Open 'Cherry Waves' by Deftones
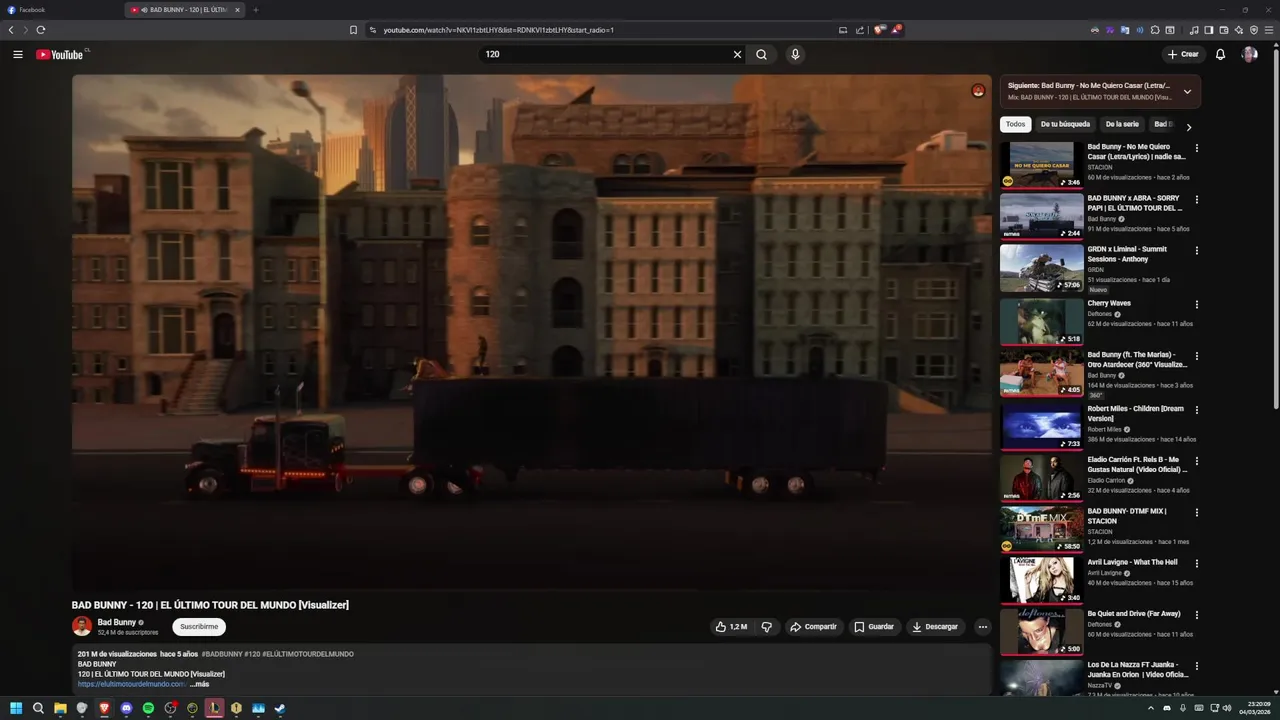Viewport: 1280px width, 720px height. [x=1109, y=303]
